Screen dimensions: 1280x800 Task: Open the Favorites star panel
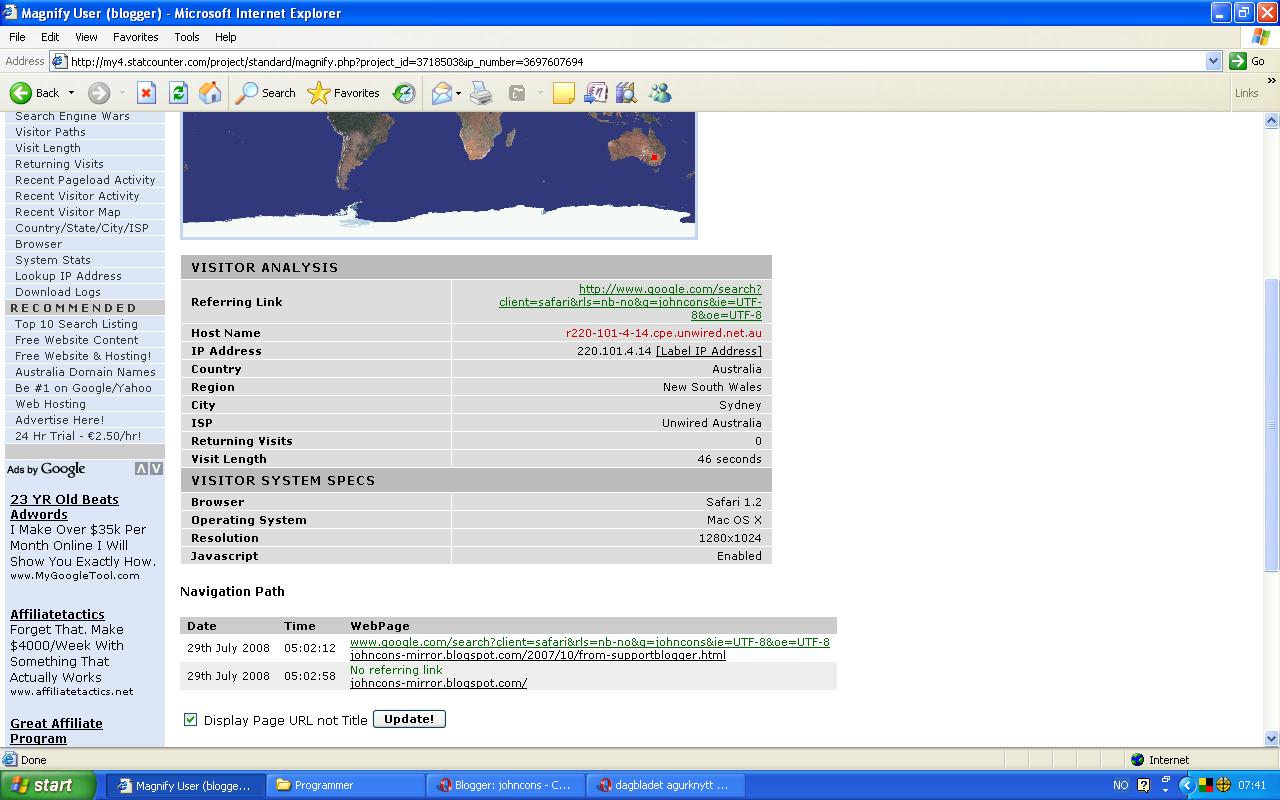pyautogui.click(x=344, y=93)
